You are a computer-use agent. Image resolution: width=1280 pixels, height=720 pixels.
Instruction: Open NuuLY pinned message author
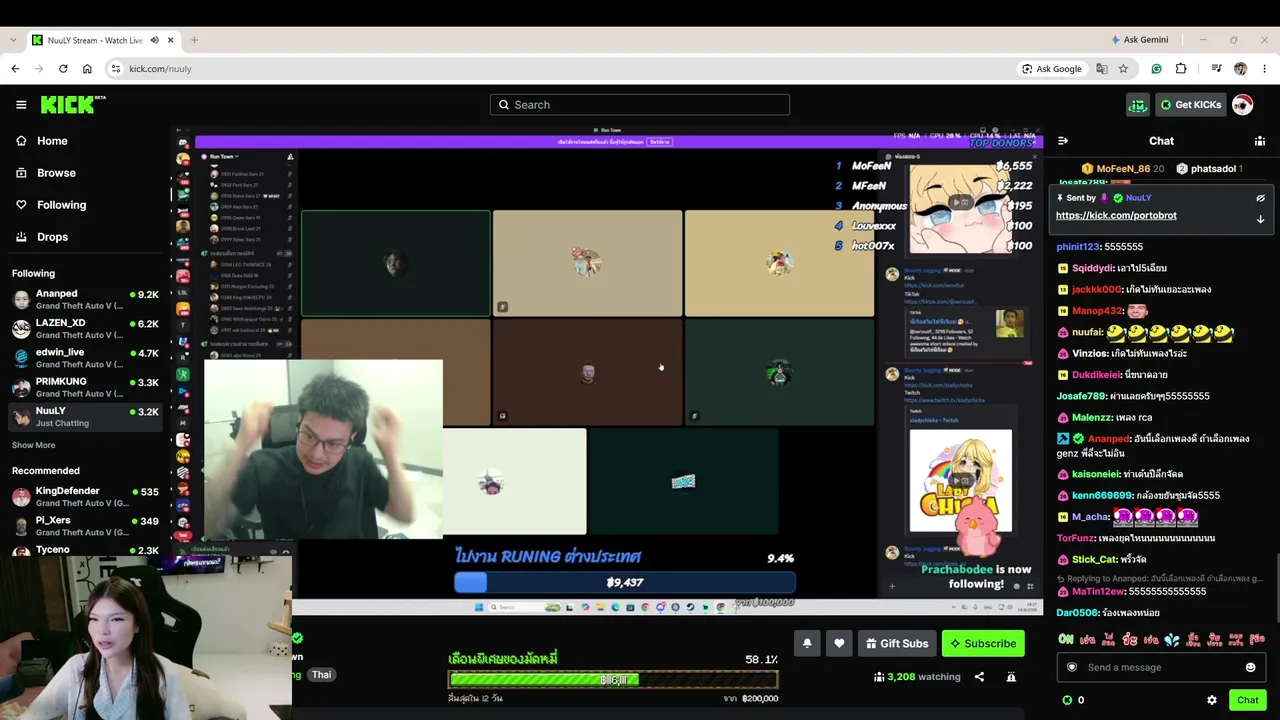(x=1138, y=198)
